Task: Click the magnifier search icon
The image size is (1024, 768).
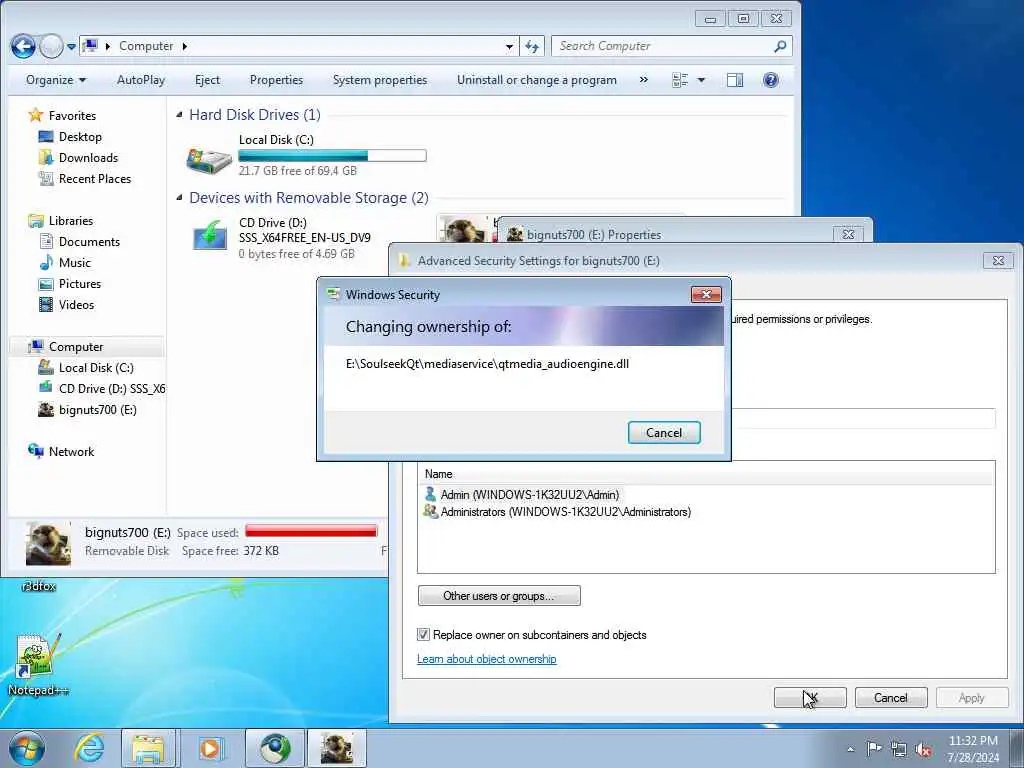Action: 780,46
